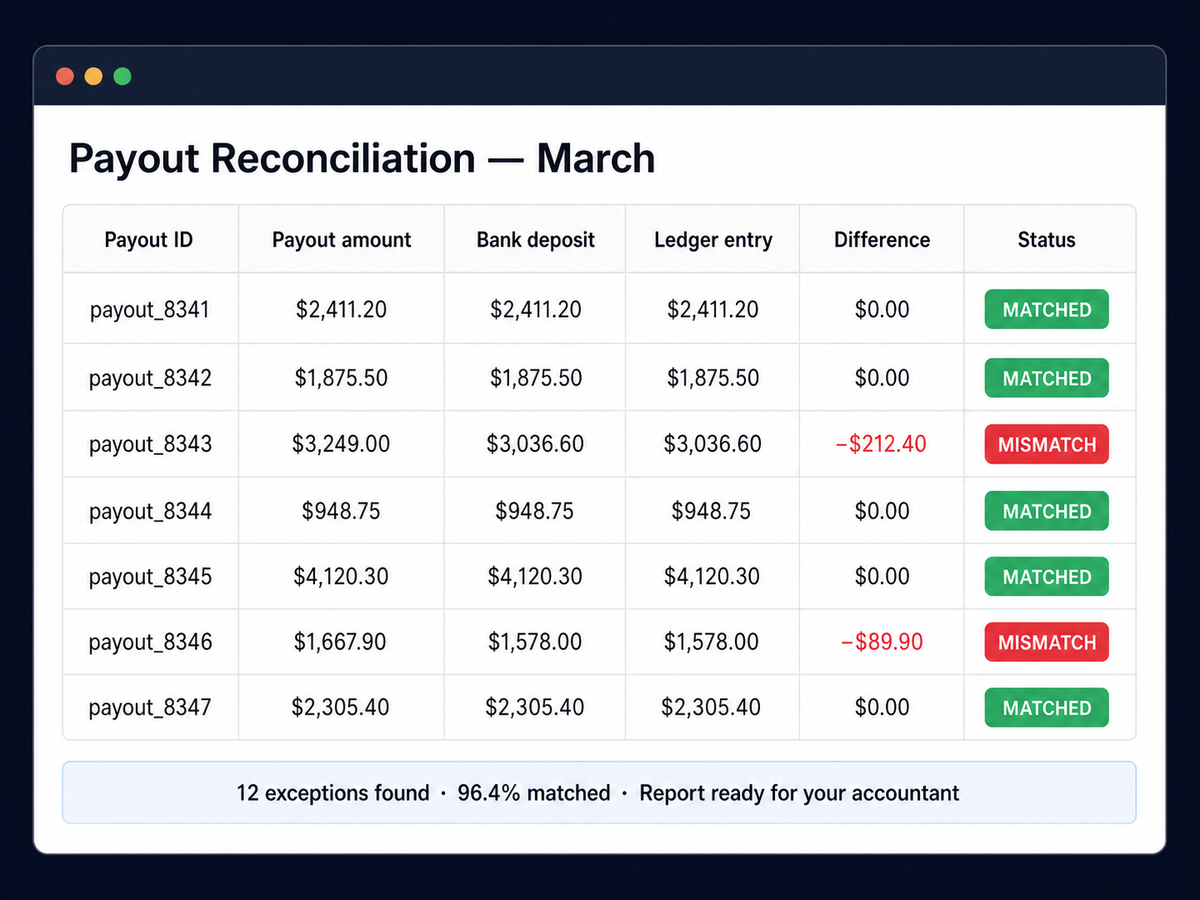
Task: Select payout_8343's bank deposit $3,036.60
Action: point(535,444)
